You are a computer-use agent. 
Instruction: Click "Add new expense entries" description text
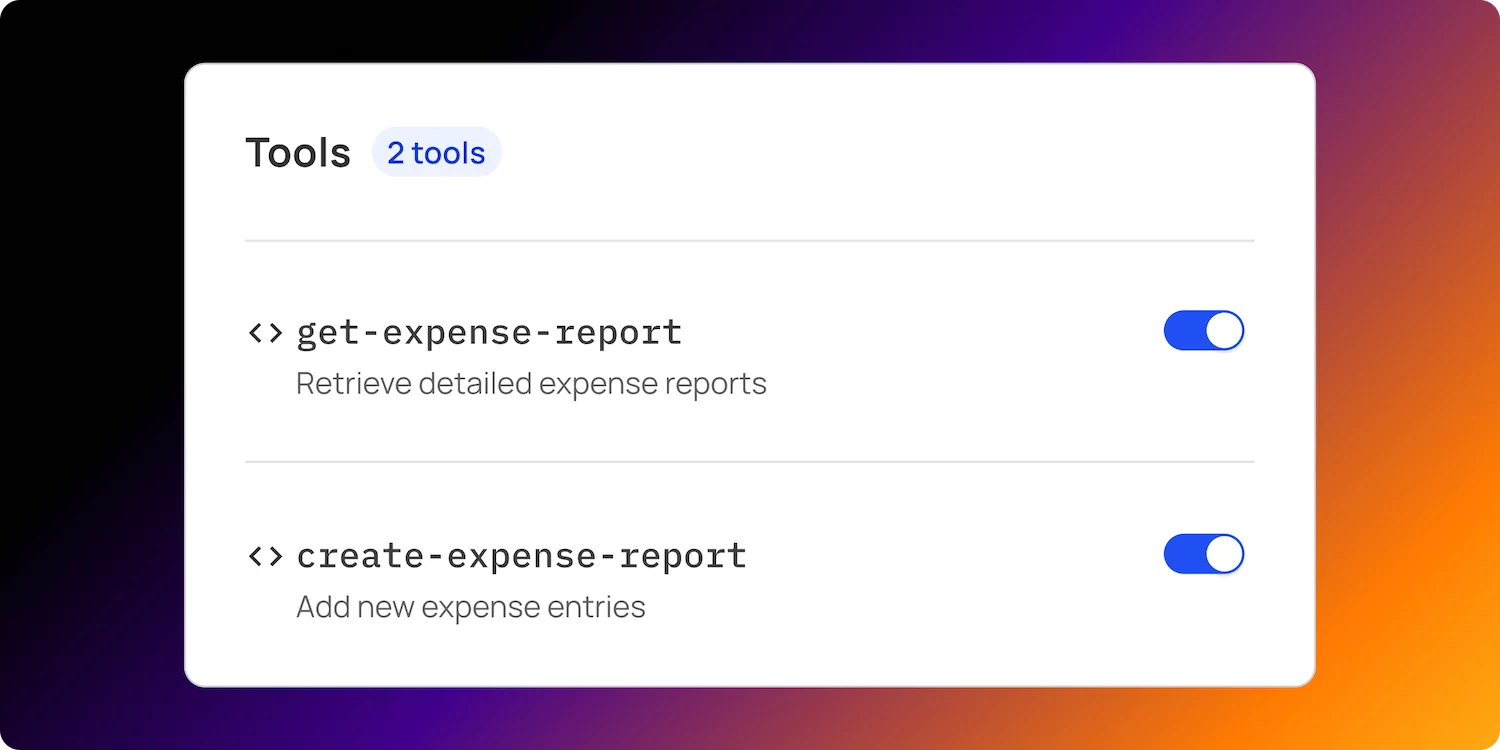click(x=470, y=607)
